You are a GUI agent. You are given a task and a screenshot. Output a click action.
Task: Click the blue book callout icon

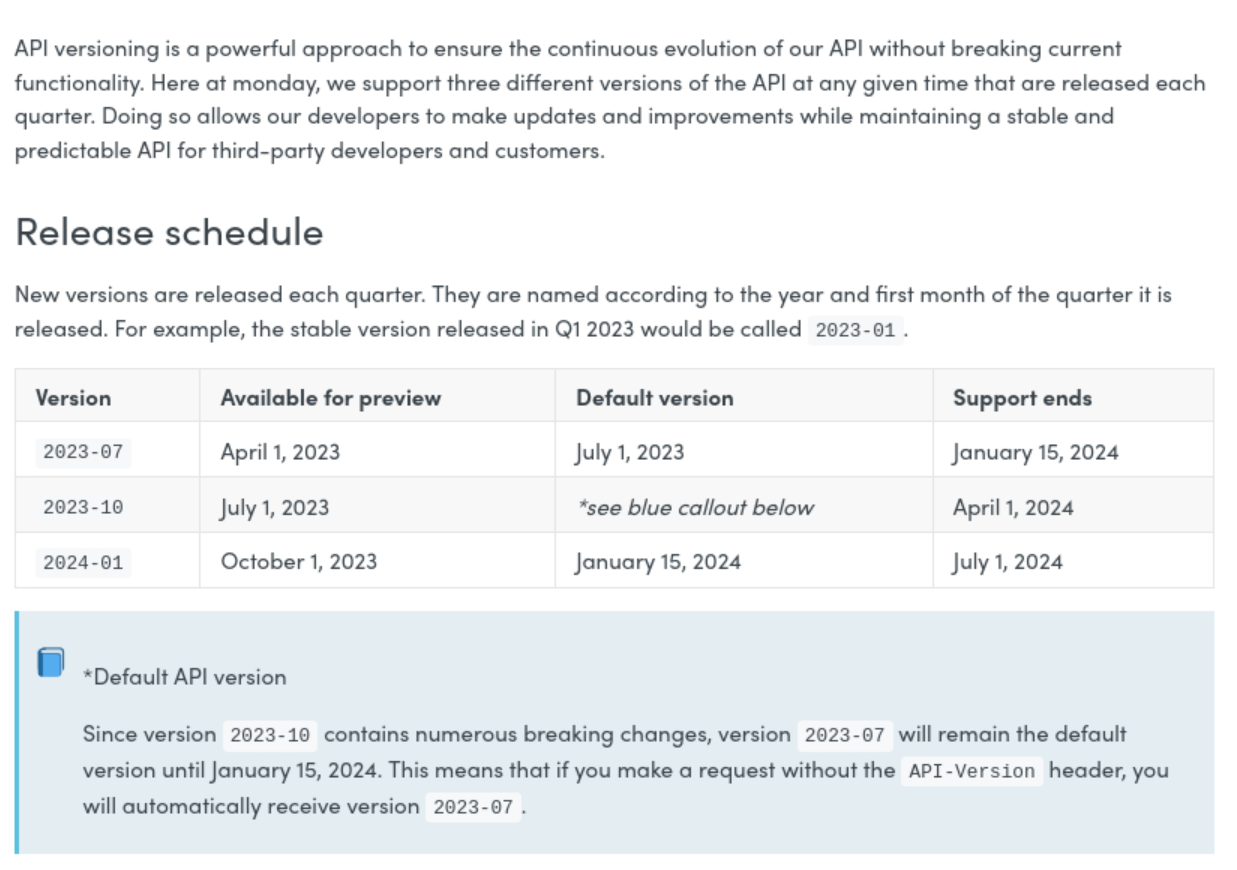[51, 662]
